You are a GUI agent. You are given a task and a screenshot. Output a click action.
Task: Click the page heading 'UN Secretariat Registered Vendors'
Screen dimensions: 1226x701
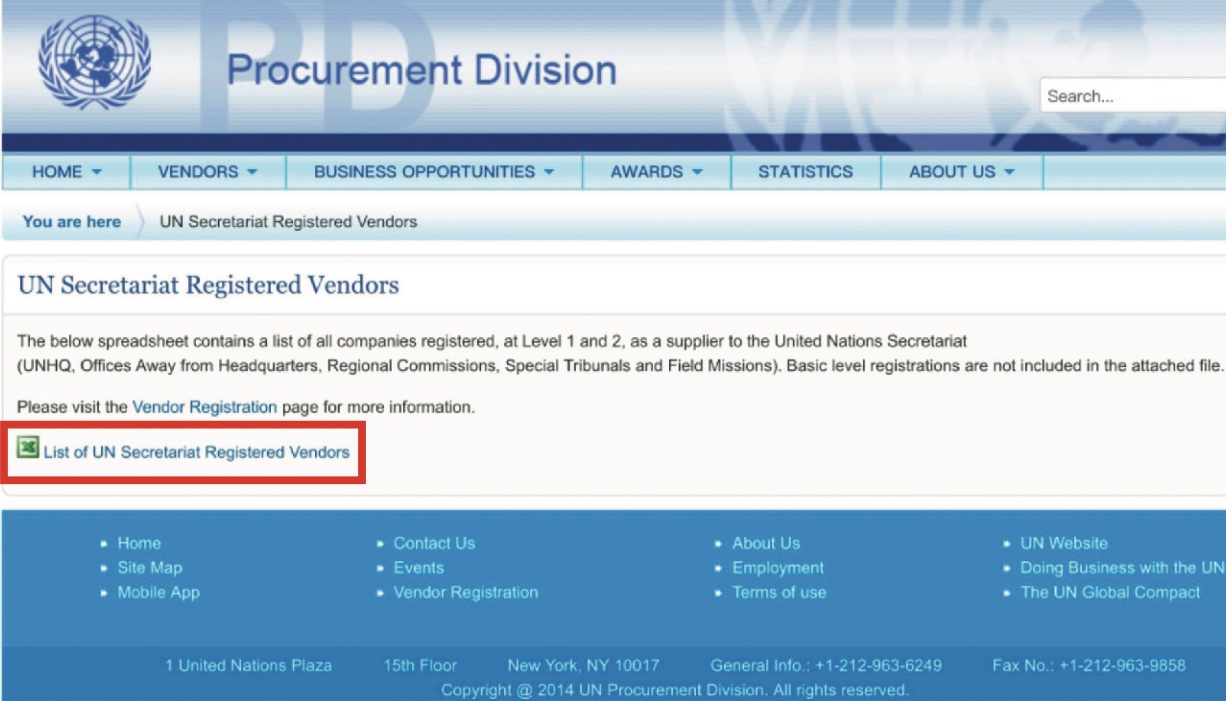tap(208, 285)
